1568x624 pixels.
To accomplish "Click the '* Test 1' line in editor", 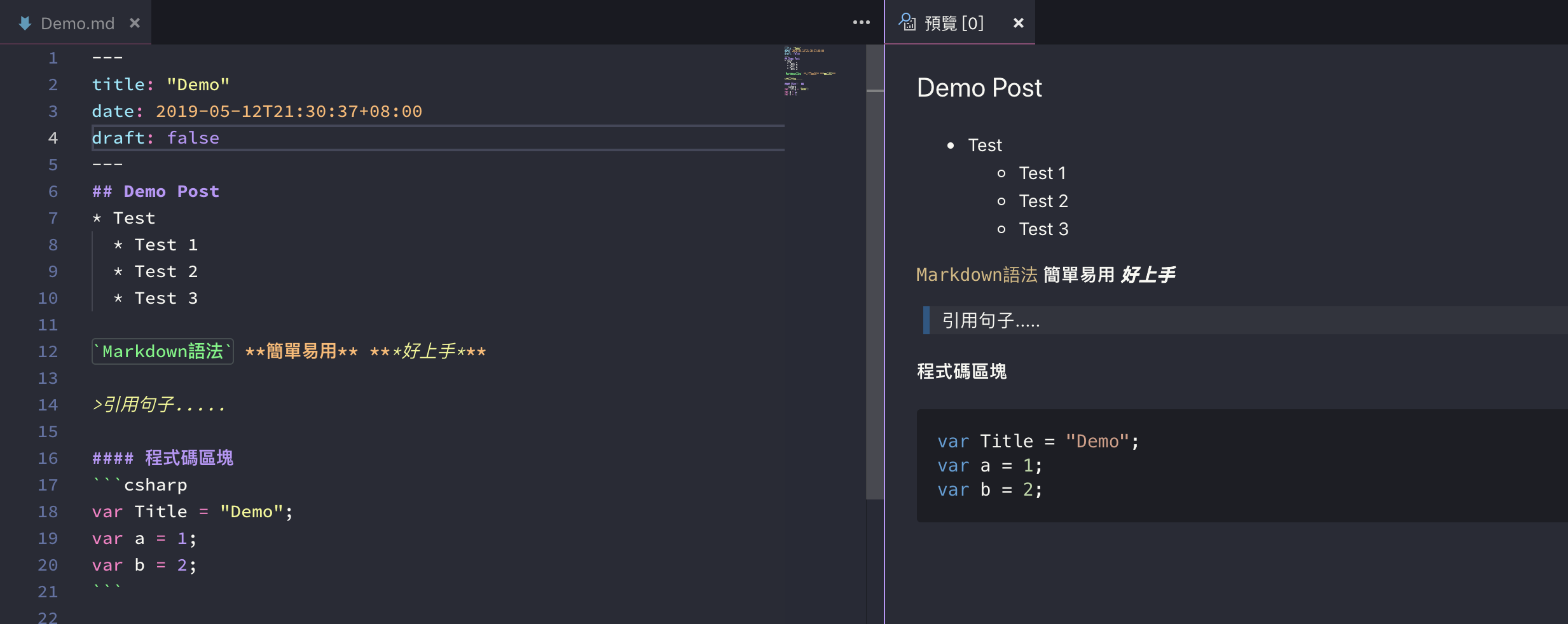I will coord(156,245).
